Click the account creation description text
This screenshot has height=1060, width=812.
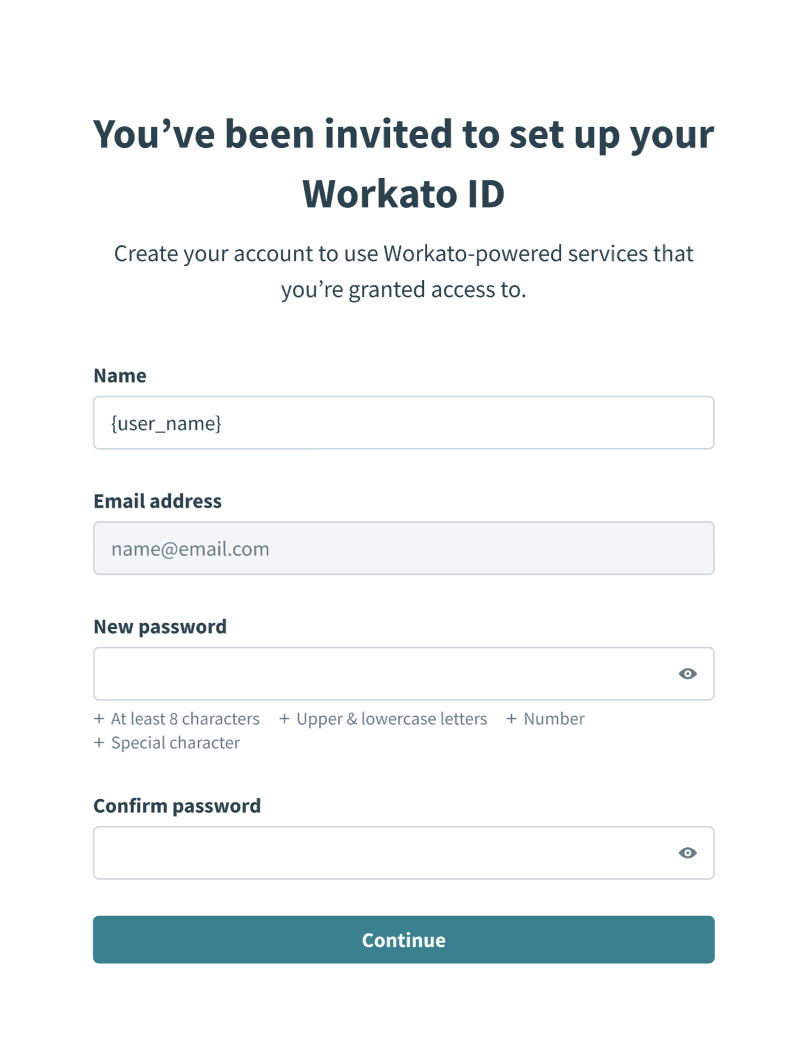(403, 271)
